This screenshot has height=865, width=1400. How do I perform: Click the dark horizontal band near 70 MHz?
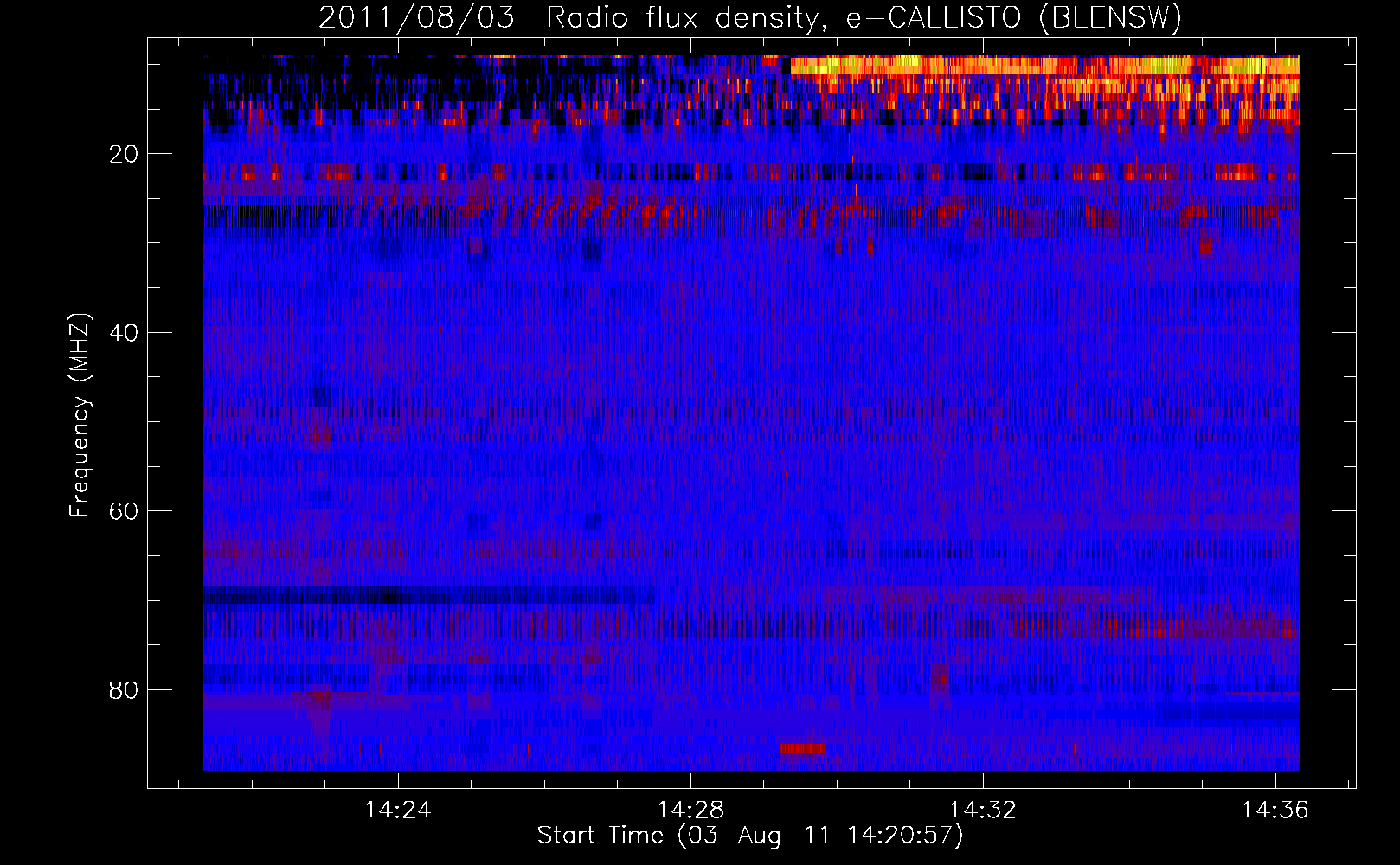pos(431,594)
